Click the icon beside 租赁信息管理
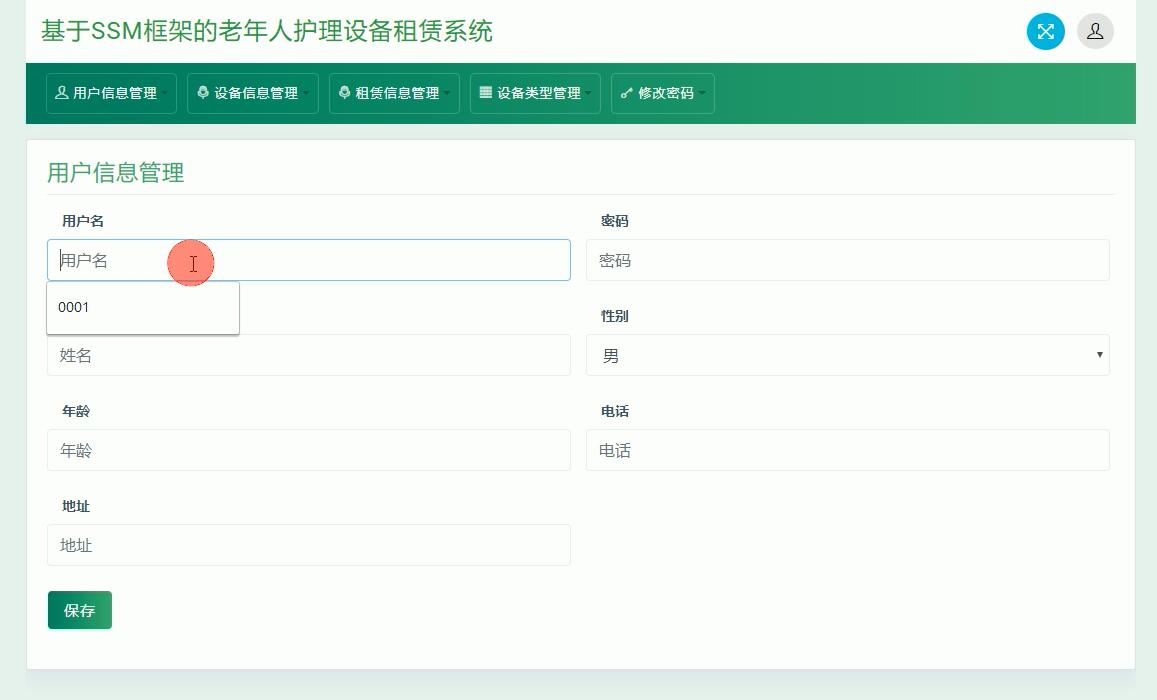 (x=344, y=92)
